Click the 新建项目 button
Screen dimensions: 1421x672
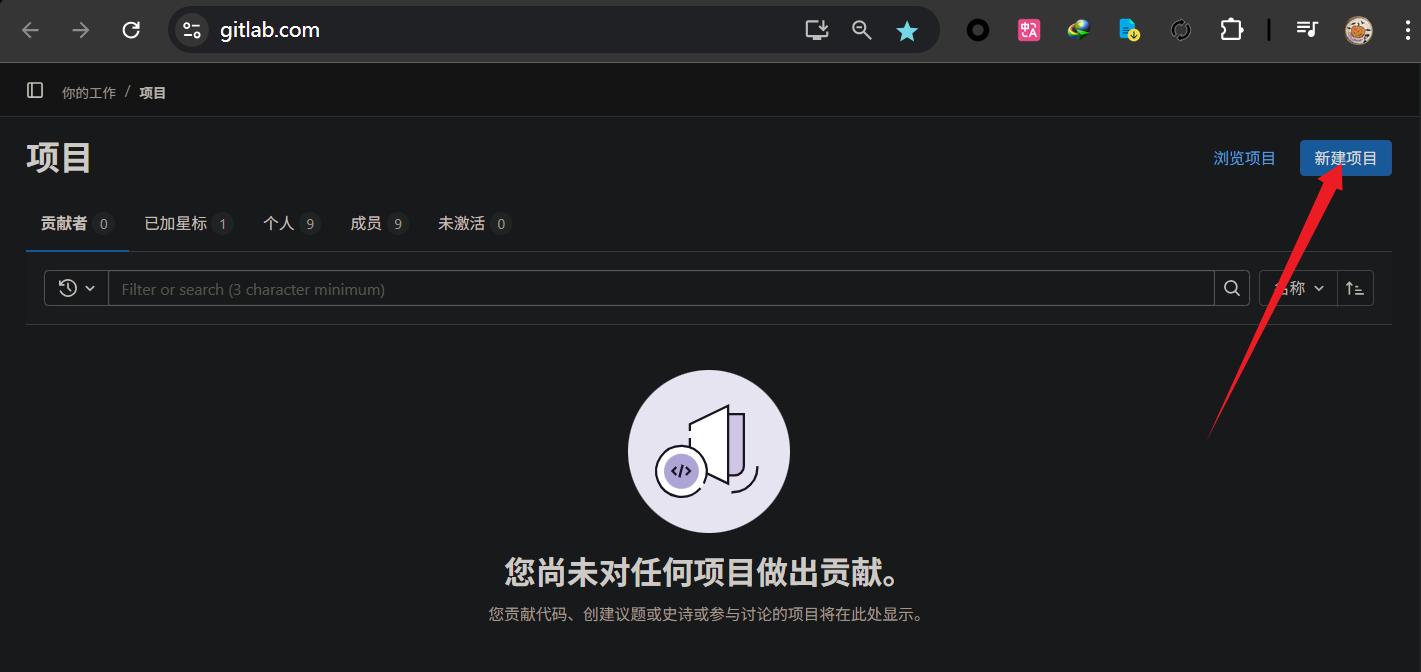coord(1346,158)
